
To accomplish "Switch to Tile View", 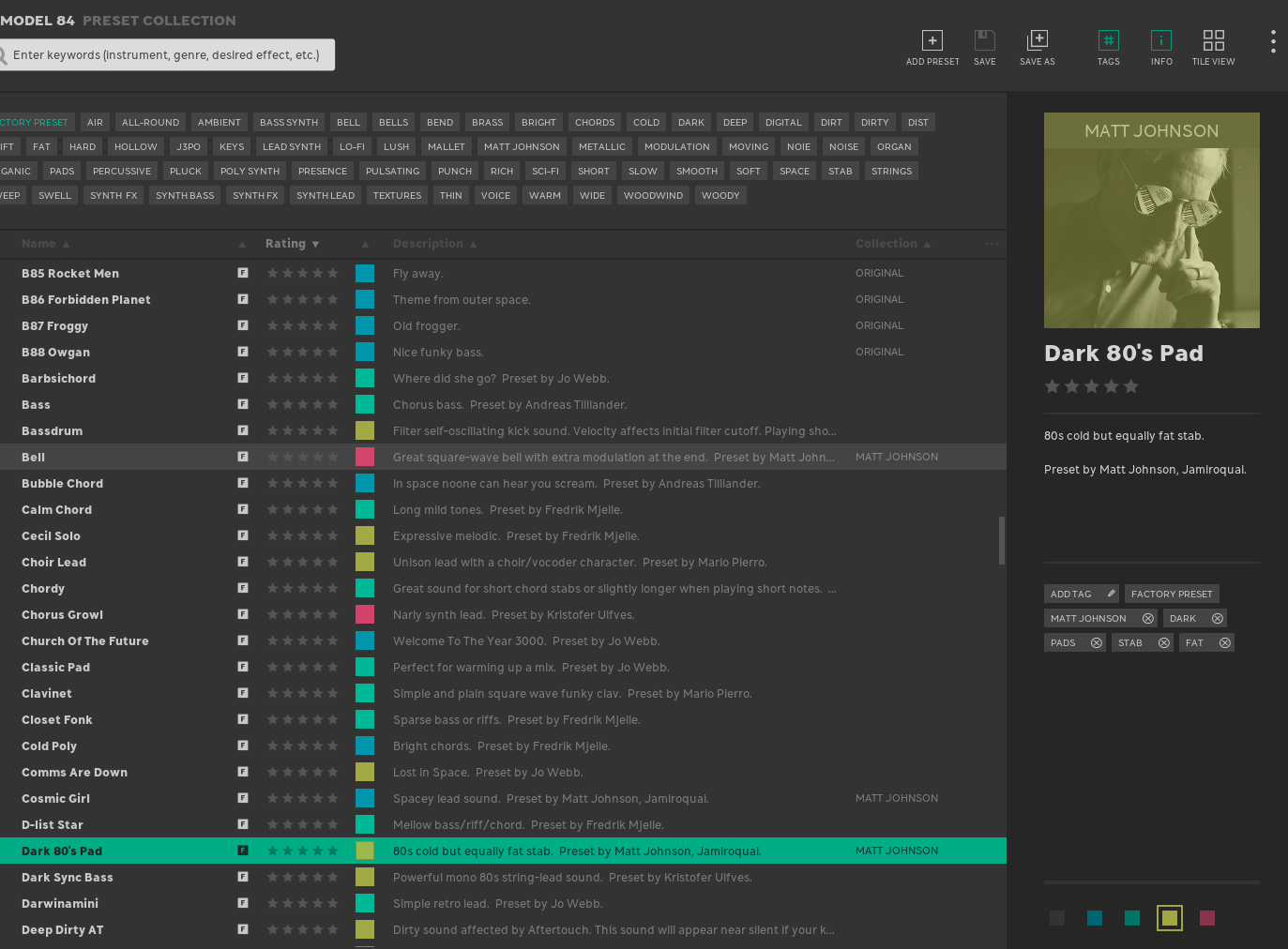I will pyautogui.click(x=1213, y=40).
